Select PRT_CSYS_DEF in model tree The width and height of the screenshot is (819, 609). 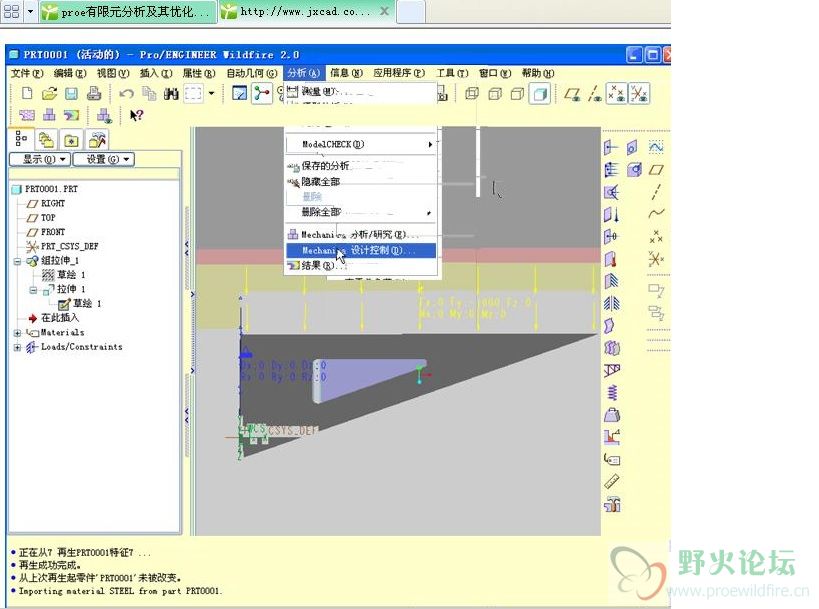click(69, 246)
